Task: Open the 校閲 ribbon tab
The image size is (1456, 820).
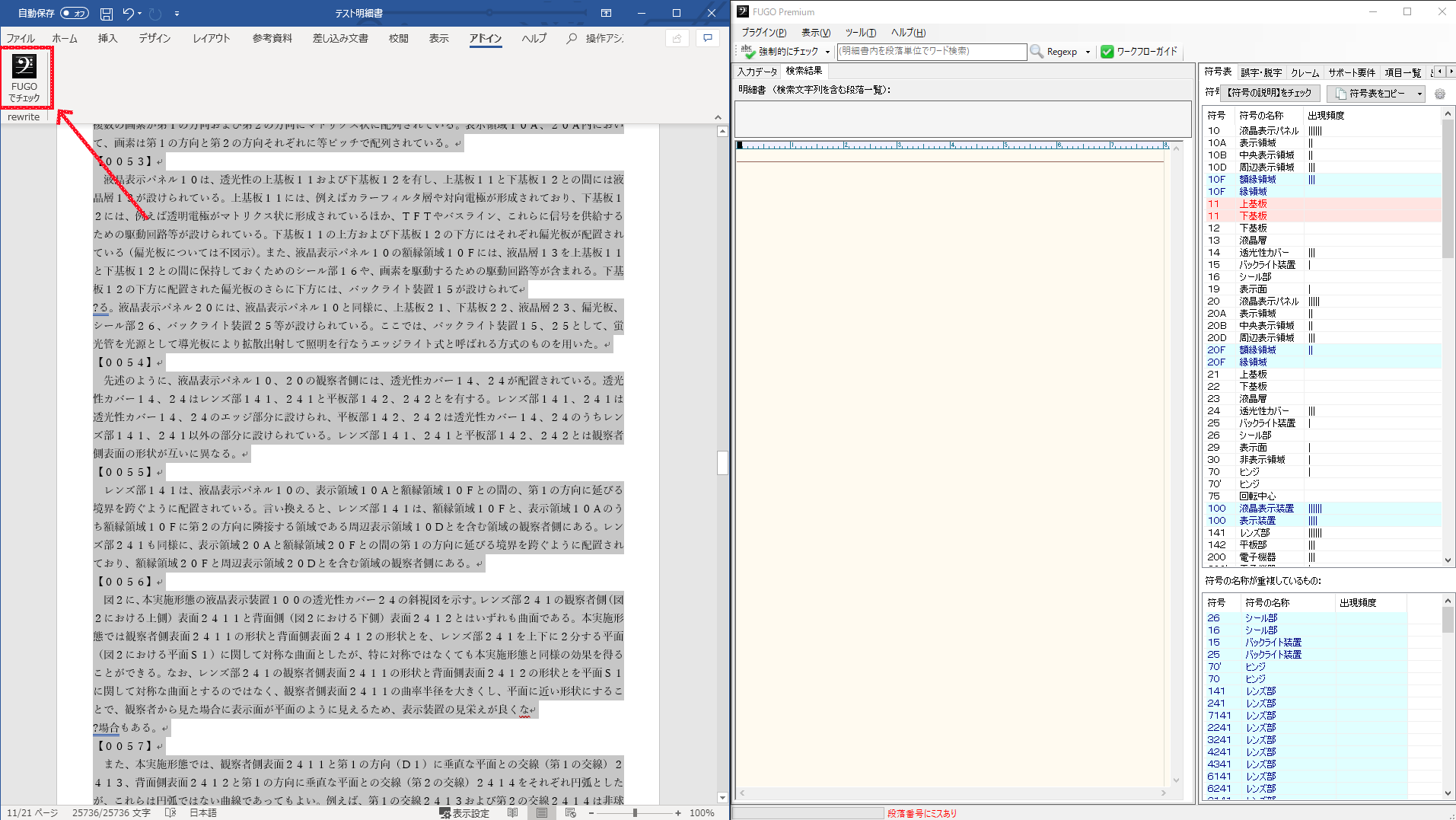Action: click(x=398, y=38)
